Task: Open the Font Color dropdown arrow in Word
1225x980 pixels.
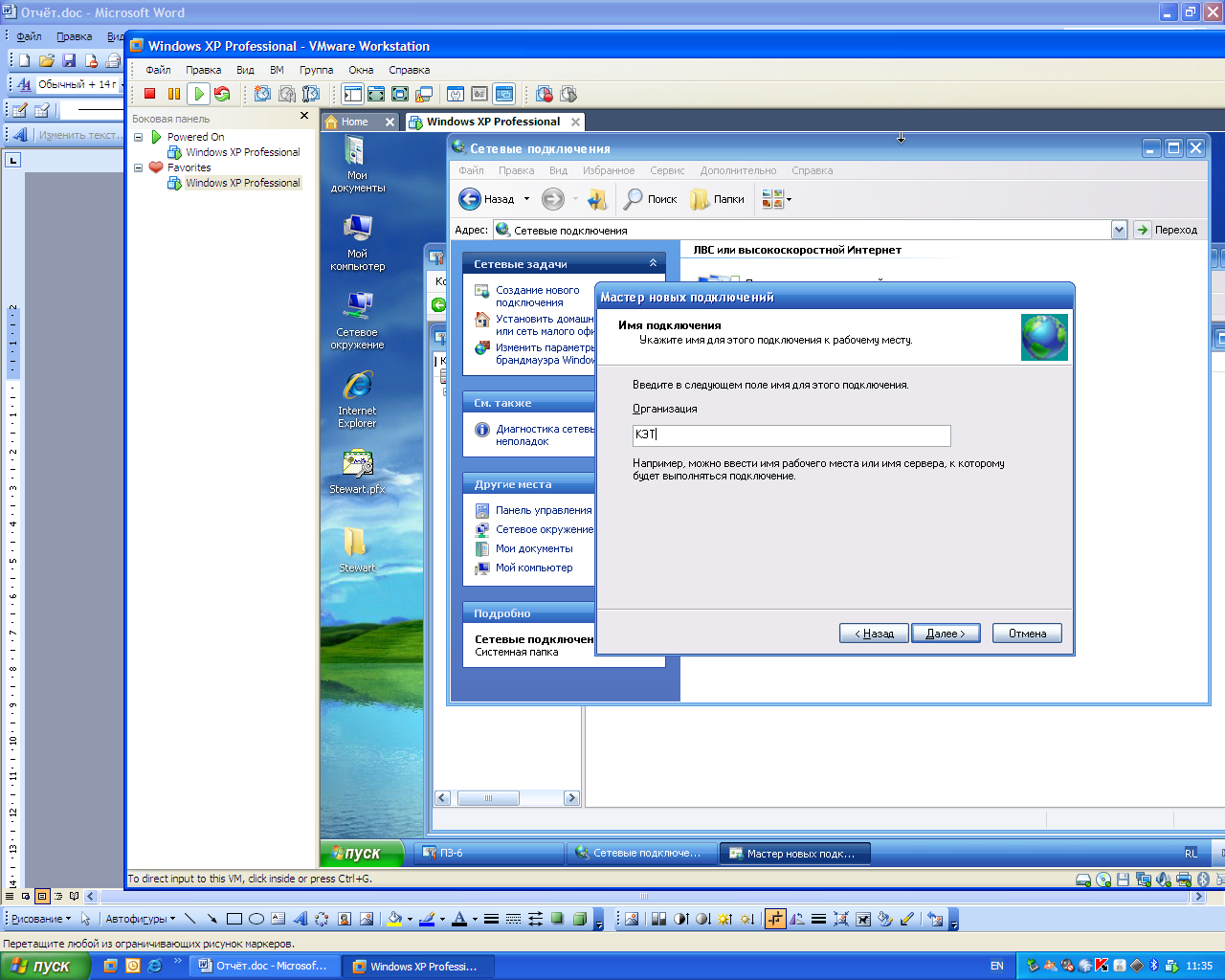Action: [x=475, y=919]
